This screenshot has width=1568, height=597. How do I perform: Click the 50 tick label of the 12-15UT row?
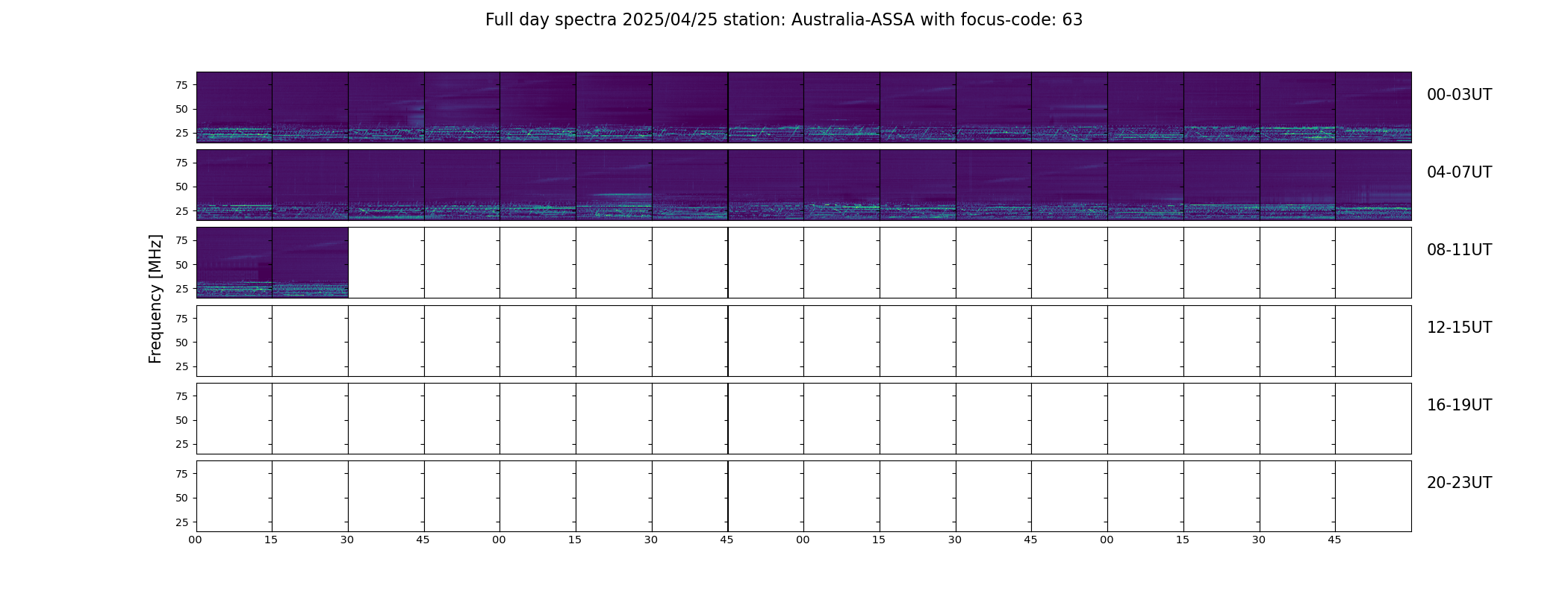click(181, 343)
